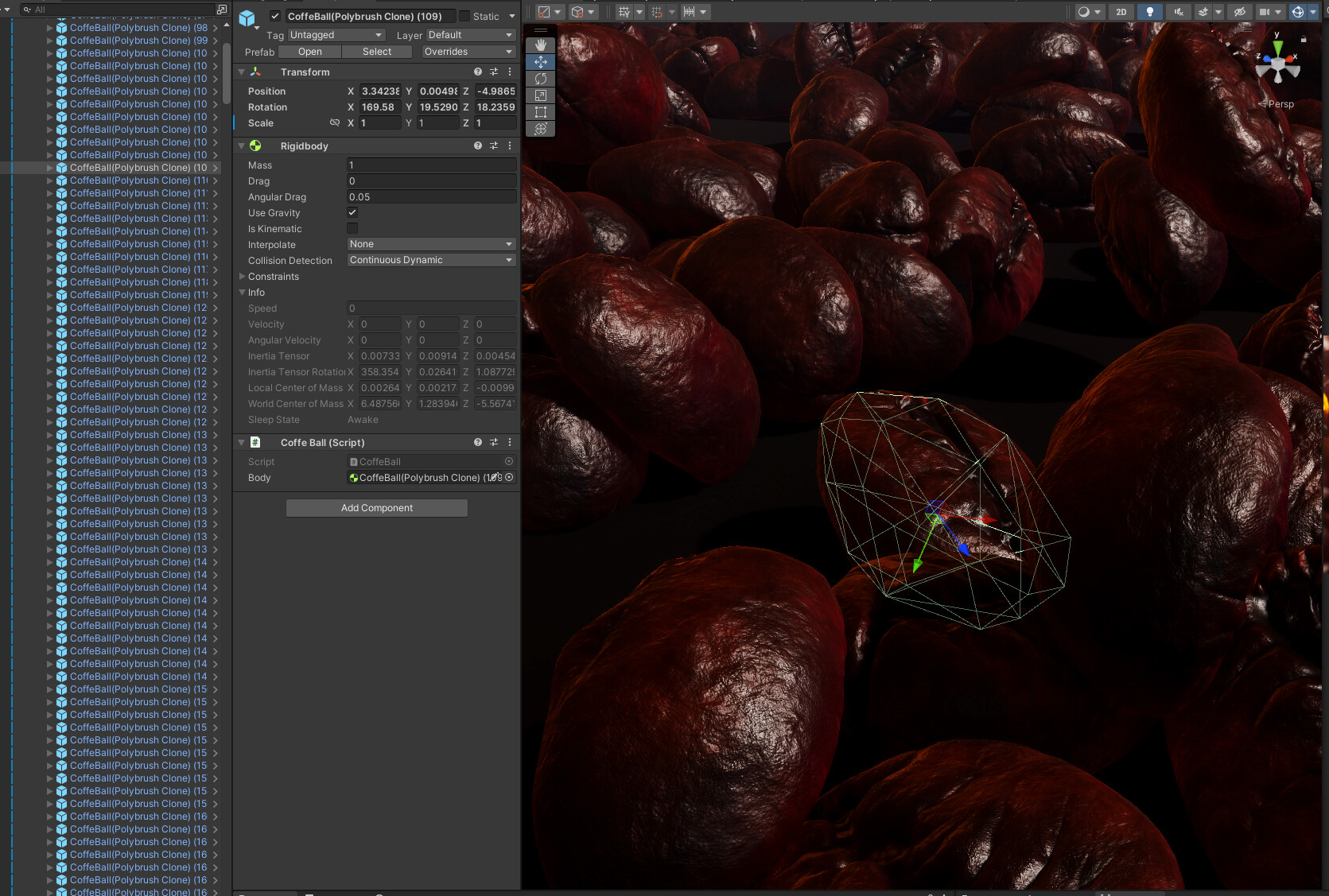
Task: Mute scene audio with the speaker icon
Action: (1179, 12)
